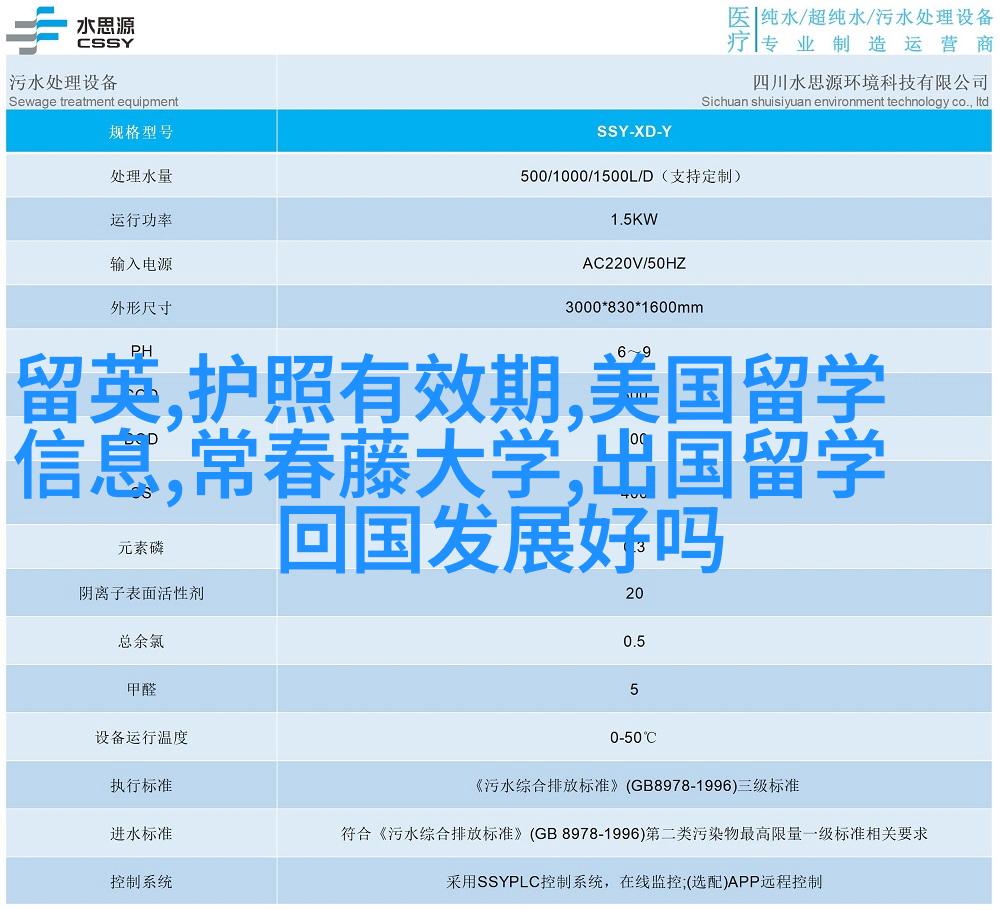The width and height of the screenshot is (1000, 910).
Task: Click the 元素磷 row label
Action: [x=141, y=548]
